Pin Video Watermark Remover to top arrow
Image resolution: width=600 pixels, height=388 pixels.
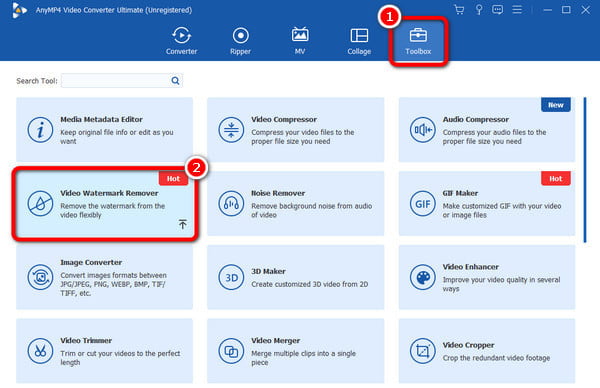(x=183, y=224)
